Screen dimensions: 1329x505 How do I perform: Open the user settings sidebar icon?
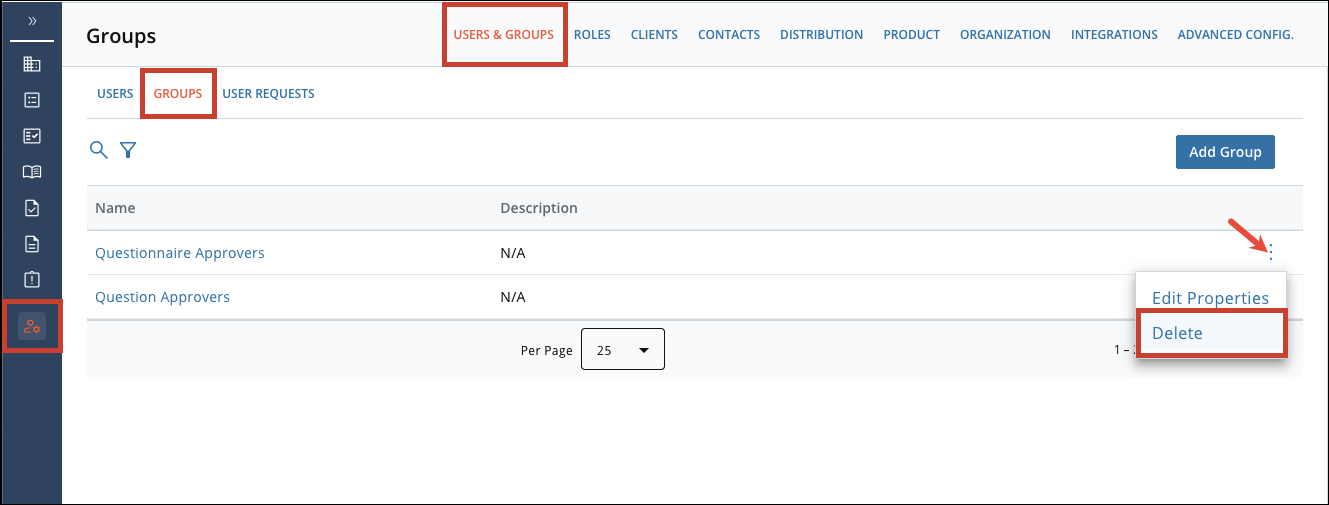click(x=32, y=326)
